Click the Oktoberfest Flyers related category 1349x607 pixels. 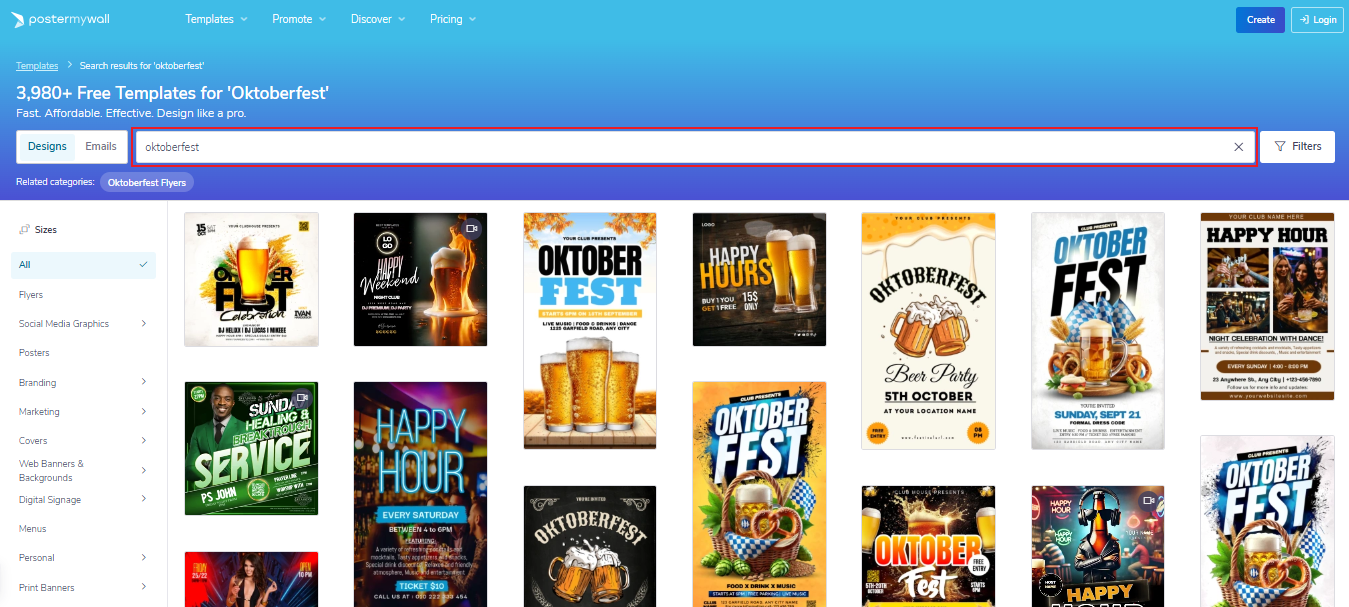coord(147,183)
